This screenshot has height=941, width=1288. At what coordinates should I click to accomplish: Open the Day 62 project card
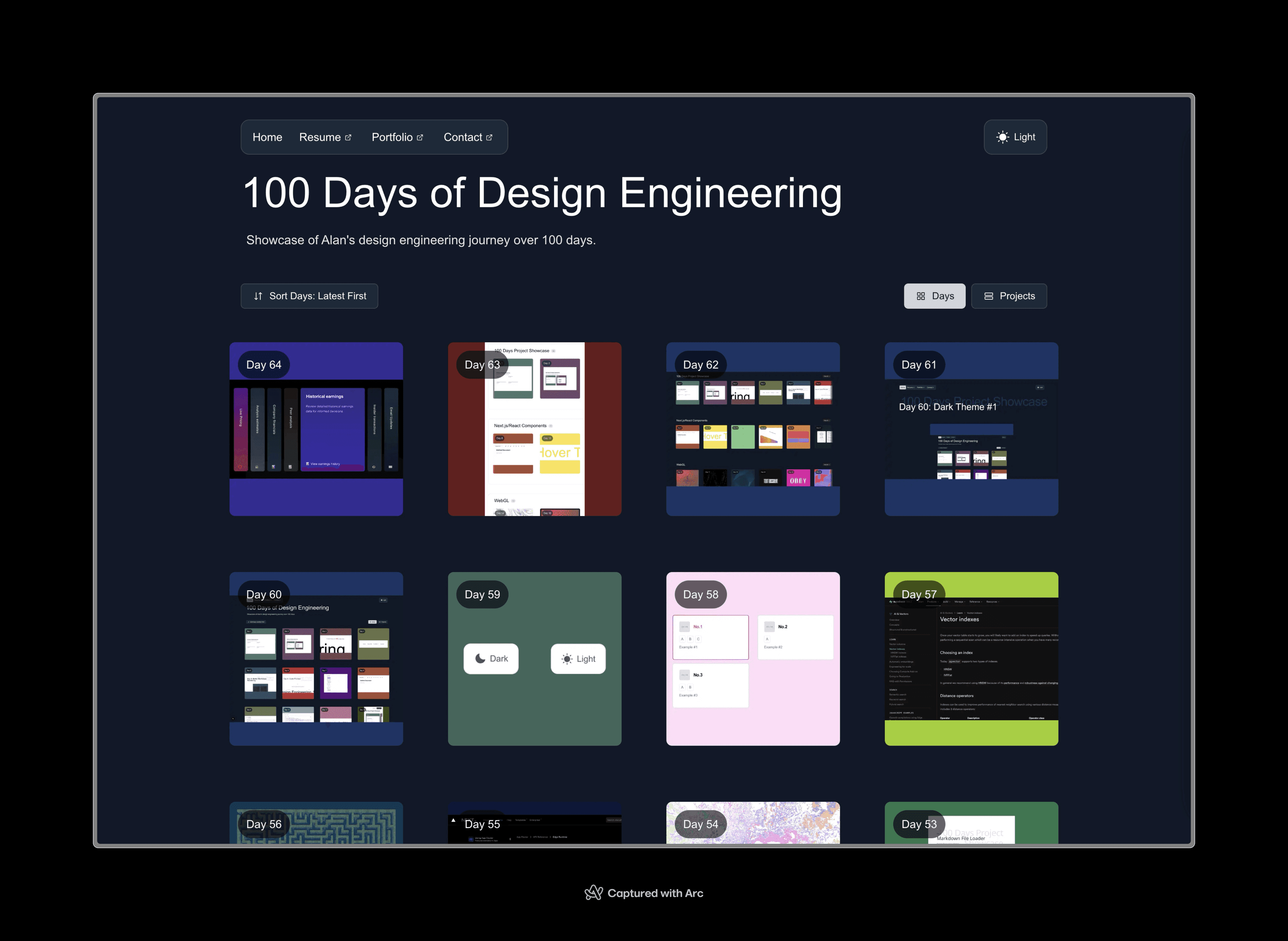(x=753, y=429)
